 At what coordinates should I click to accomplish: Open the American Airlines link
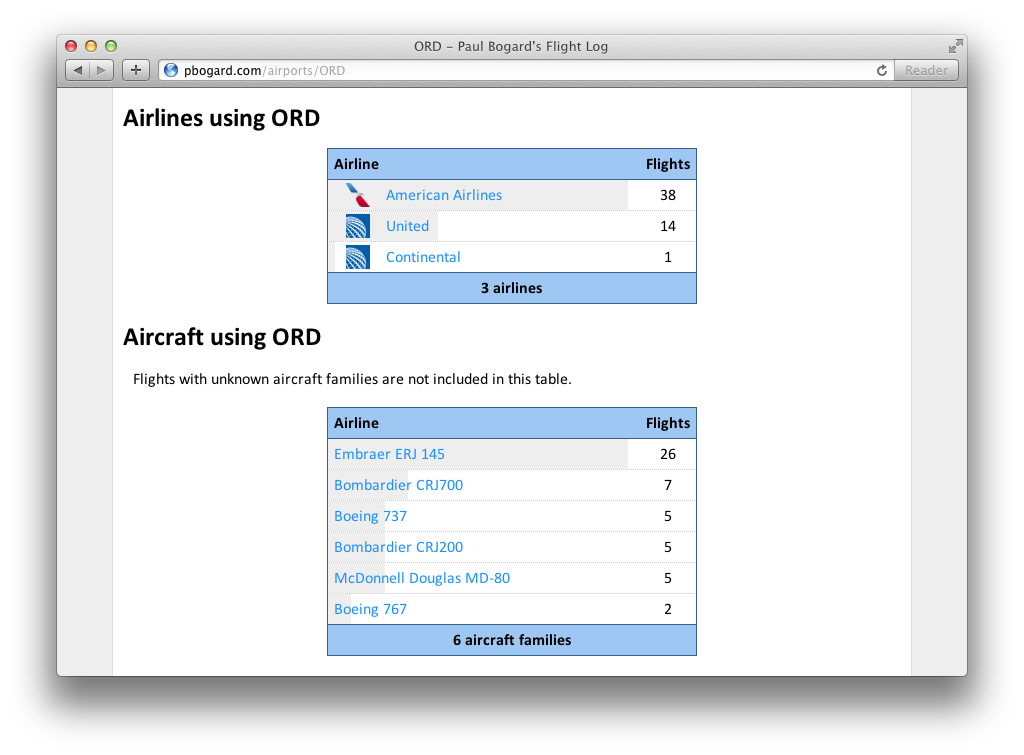[444, 195]
